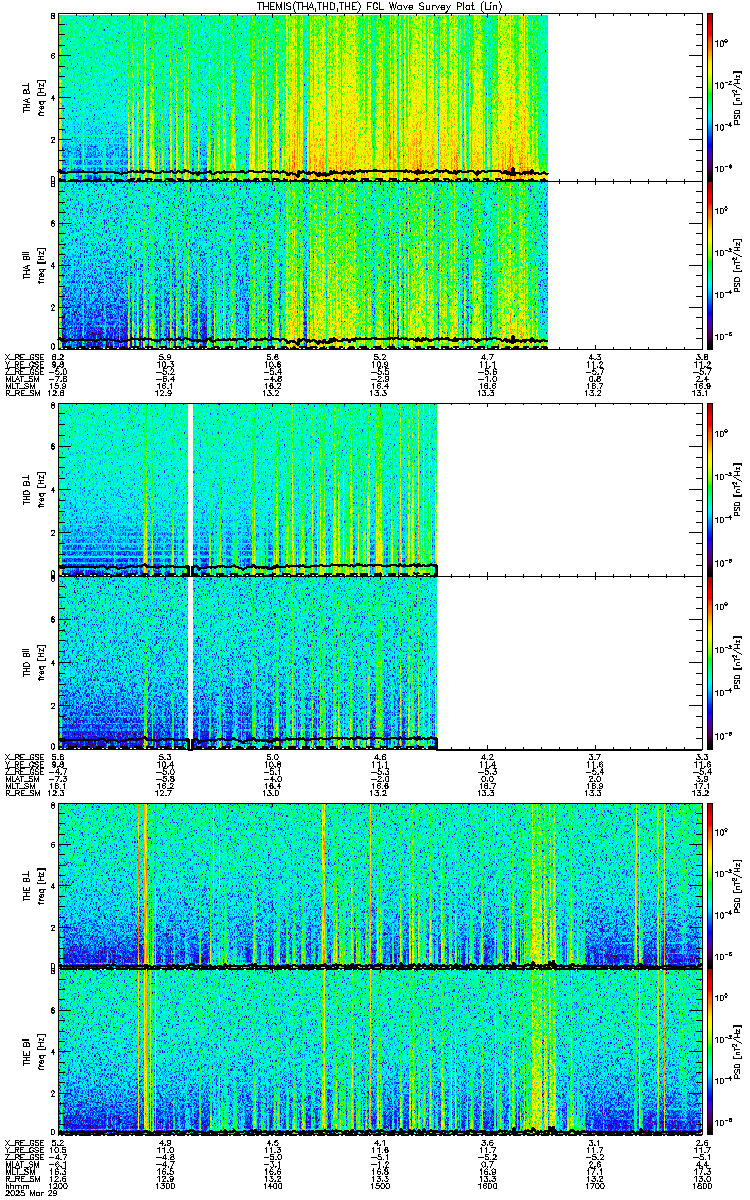Click the PSD color bar beside THA B-perpendicular
The height and width of the screenshot is (1200, 750).
tap(710, 97)
